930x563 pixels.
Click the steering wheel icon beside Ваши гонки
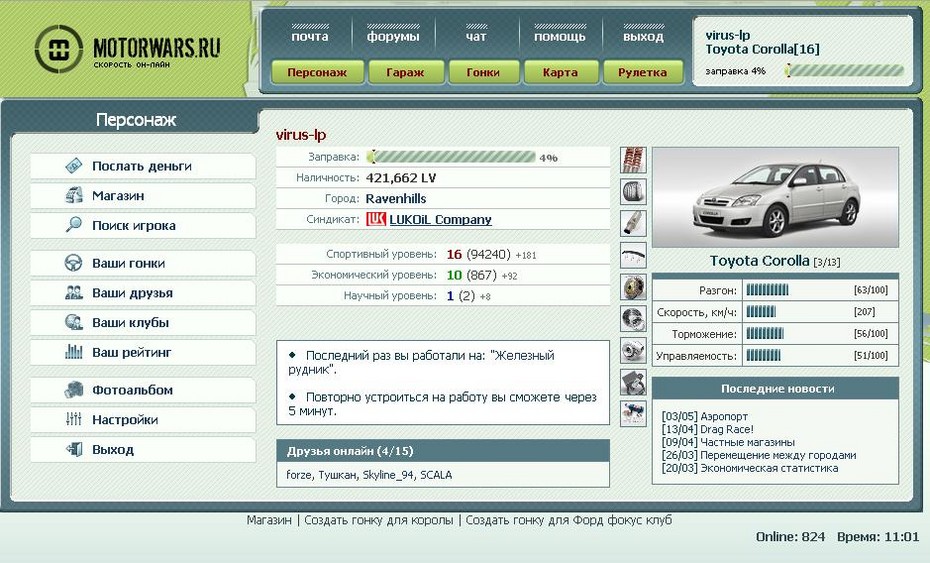(74, 263)
